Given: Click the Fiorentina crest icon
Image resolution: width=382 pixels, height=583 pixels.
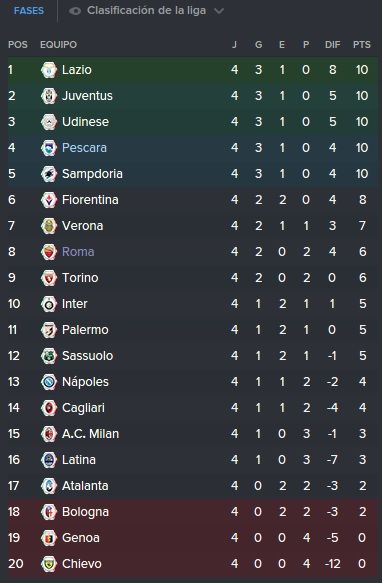Looking at the screenshot, I should (49, 200).
